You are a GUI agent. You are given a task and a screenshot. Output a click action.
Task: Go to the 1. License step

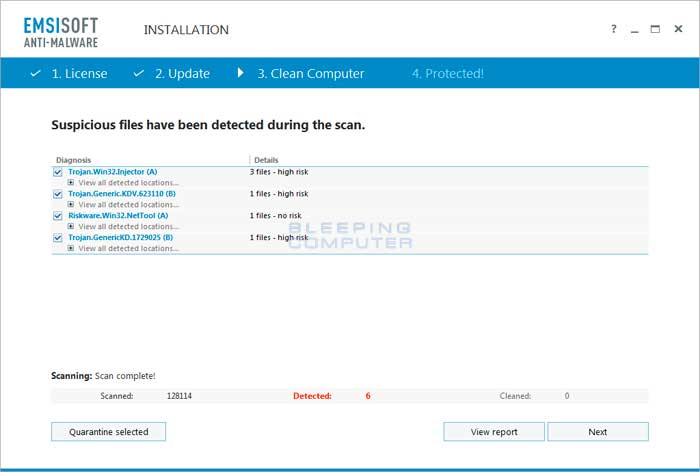click(79, 73)
